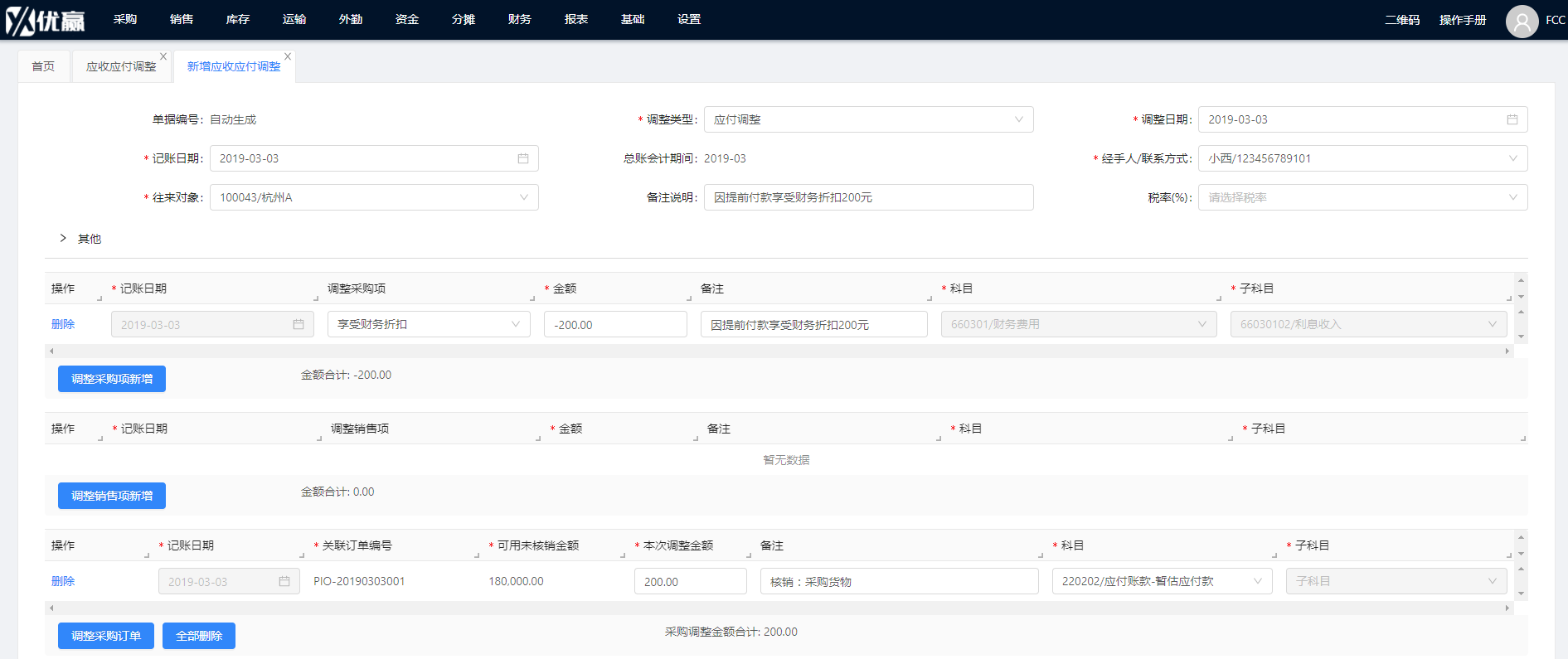1568x659 pixels.
Task: Close the 新增应收应付调整 tab
Action: 288,56
